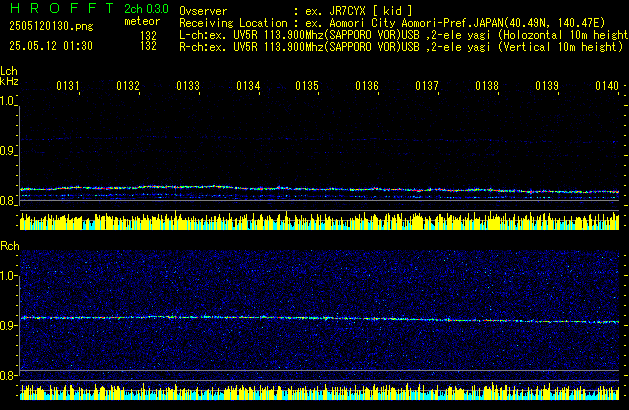Click the Rch 0.8 kHz axis label
The width and height of the screenshot is (629, 410).
(x=7, y=375)
